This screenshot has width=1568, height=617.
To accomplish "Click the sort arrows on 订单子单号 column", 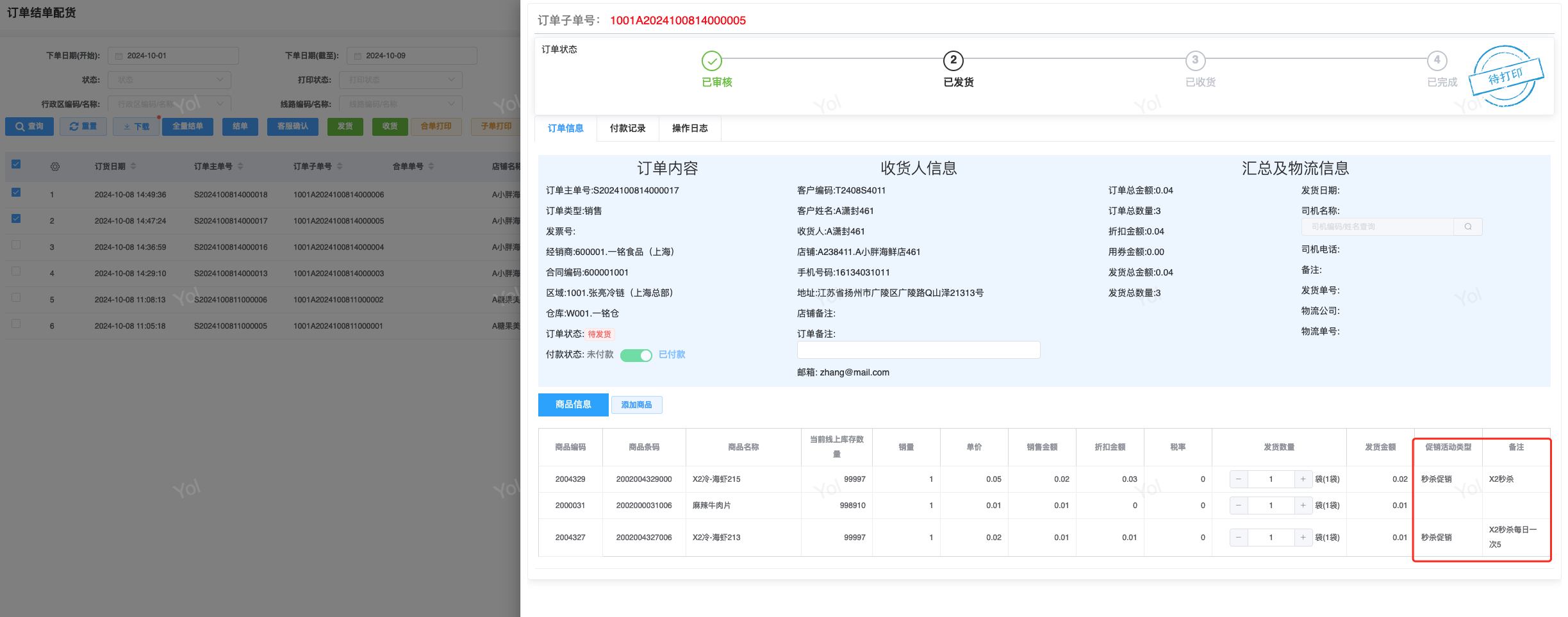I will point(340,166).
